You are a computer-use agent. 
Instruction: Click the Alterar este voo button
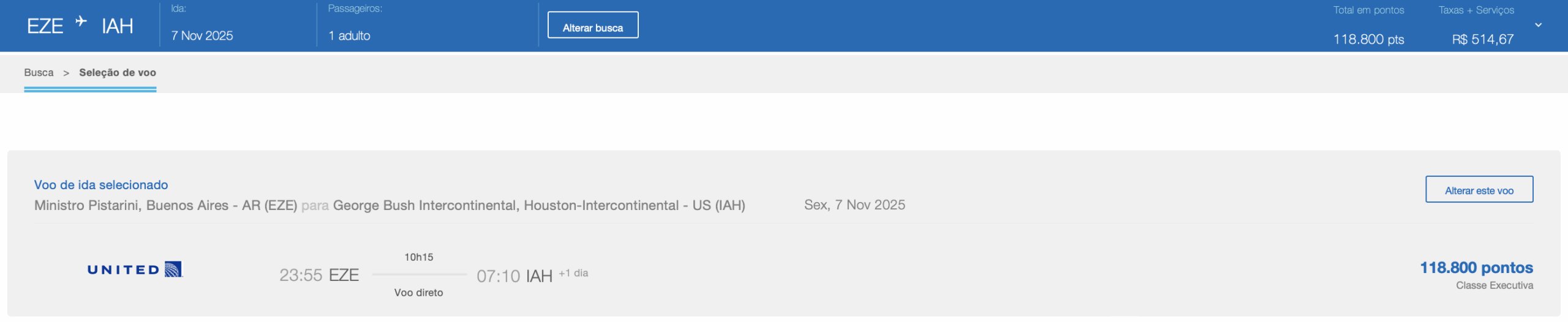pos(1479,190)
